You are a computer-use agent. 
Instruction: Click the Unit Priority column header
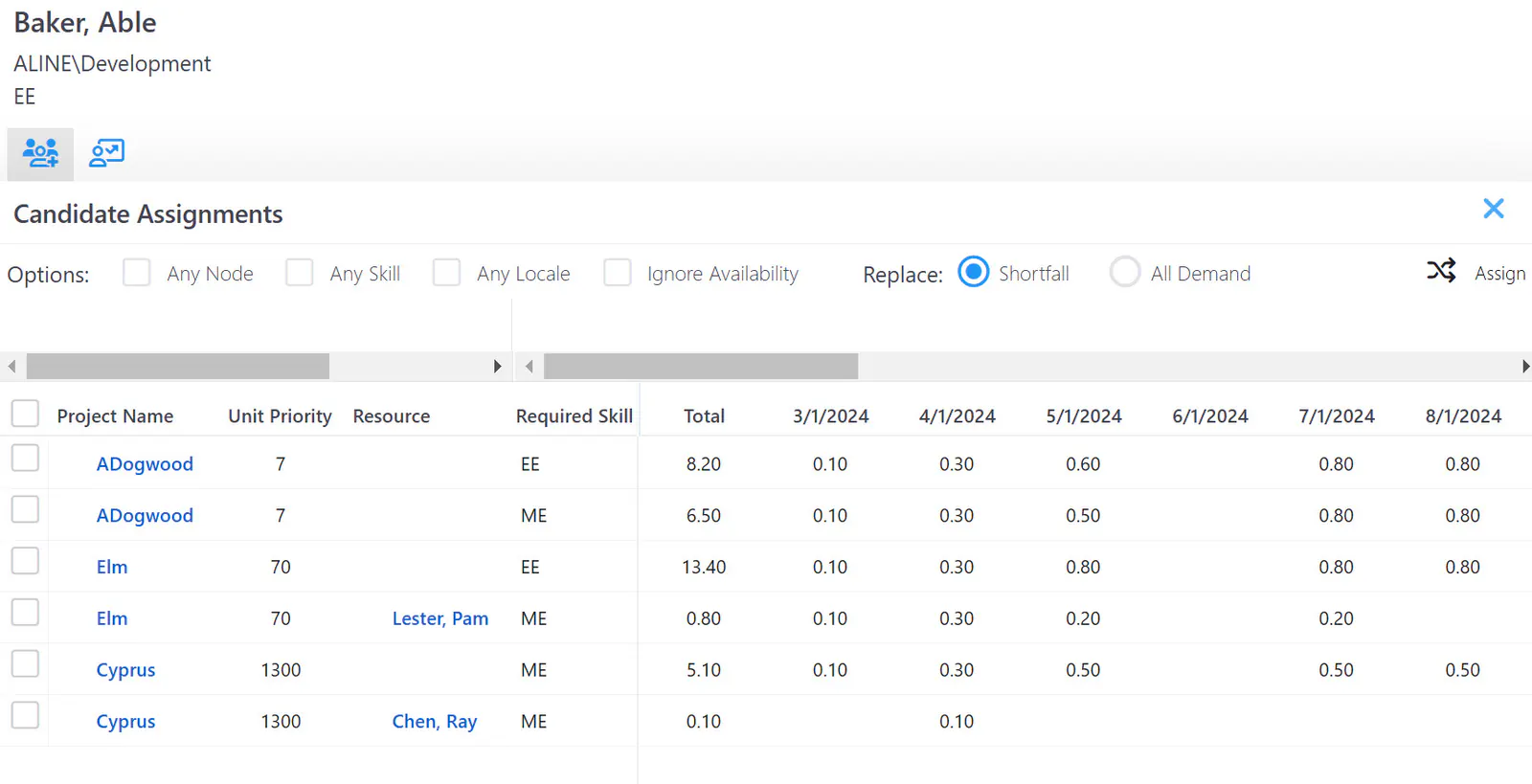(280, 416)
